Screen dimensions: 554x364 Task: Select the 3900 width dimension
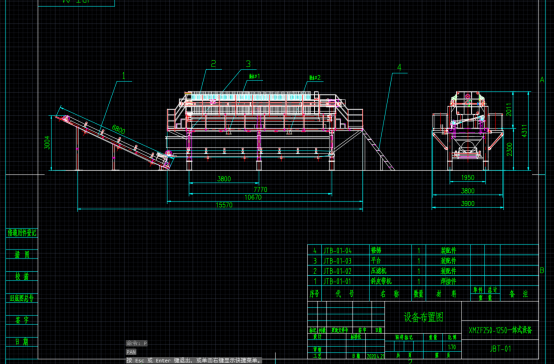467,204
